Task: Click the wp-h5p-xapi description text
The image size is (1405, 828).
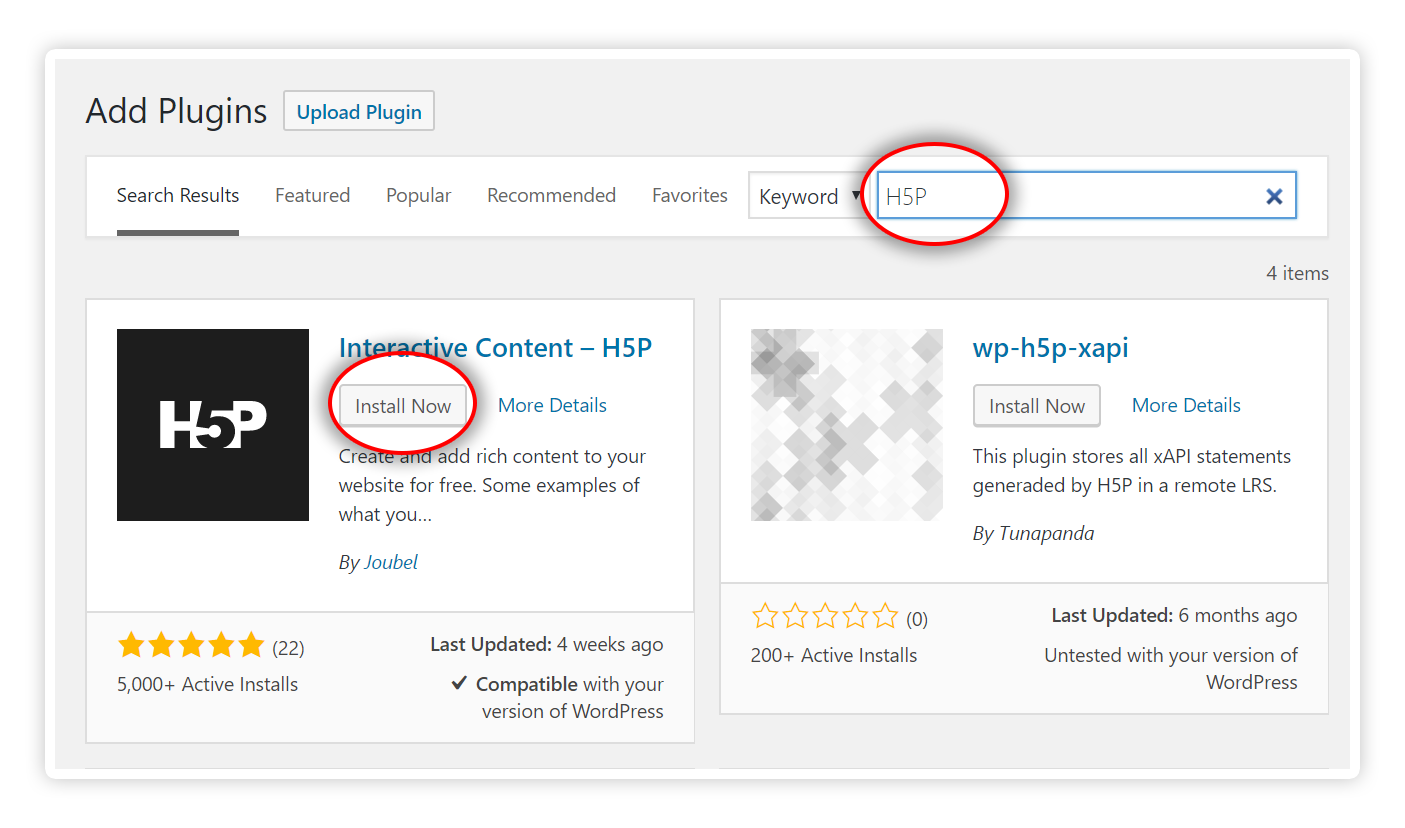Action: coord(1132,471)
